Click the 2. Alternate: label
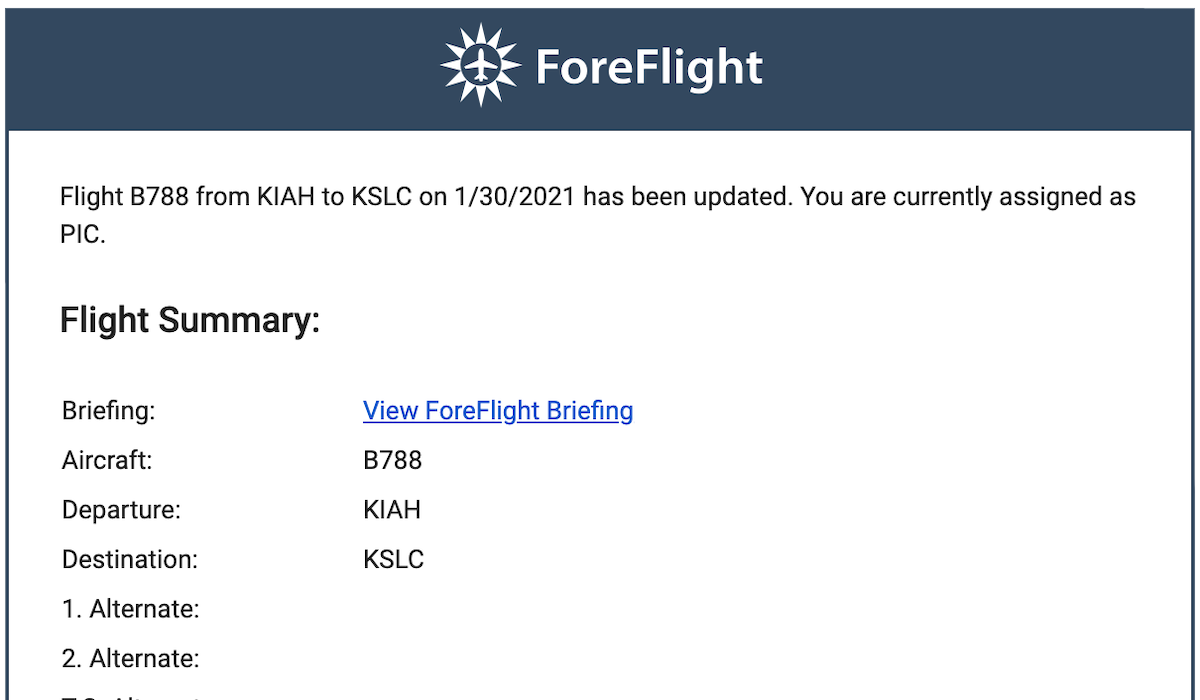 (x=130, y=659)
